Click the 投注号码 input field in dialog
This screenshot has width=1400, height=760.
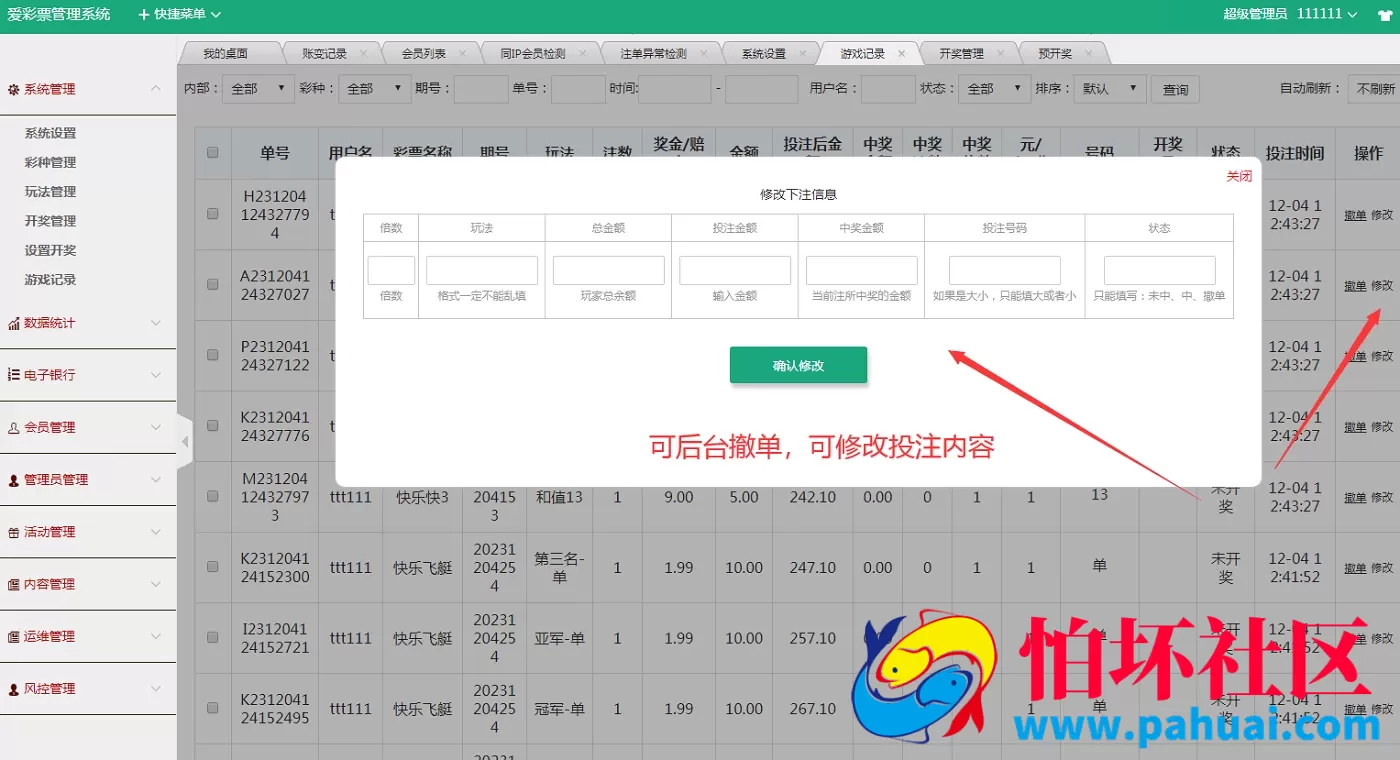click(1005, 271)
